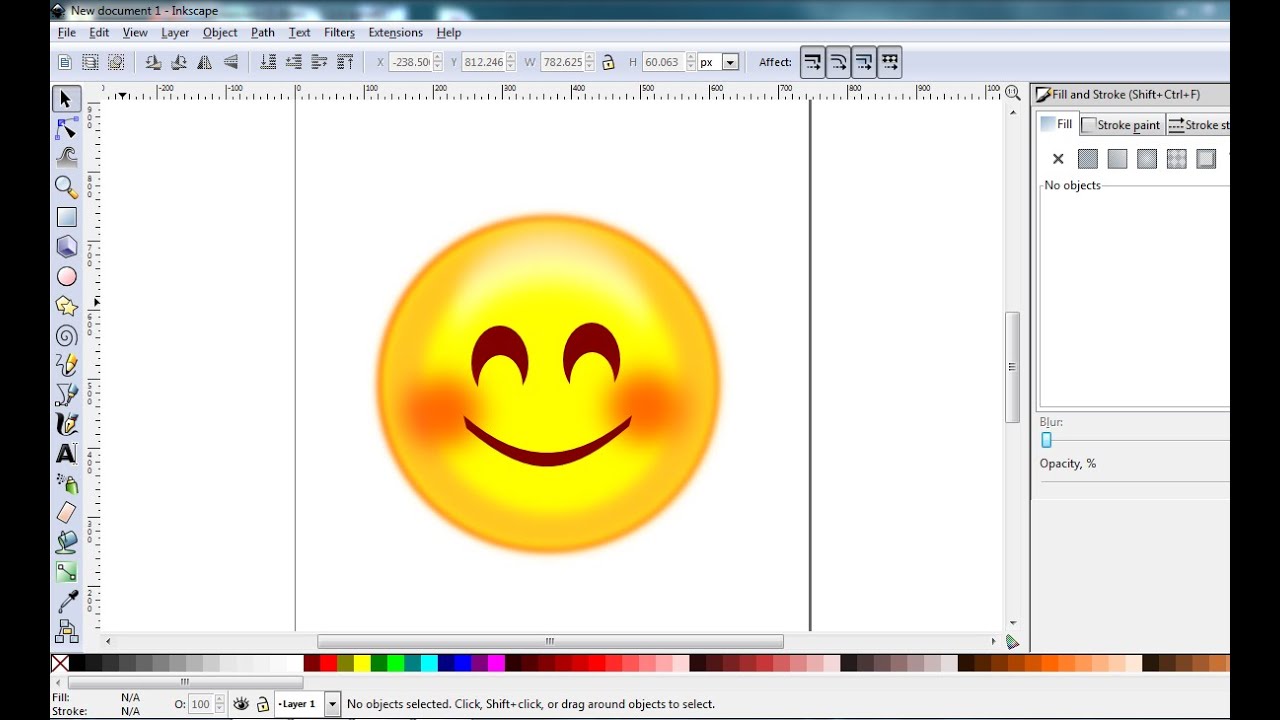Screen dimensions: 1280x720
Task: Open the px units dropdown
Action: [x=730, y=62]
